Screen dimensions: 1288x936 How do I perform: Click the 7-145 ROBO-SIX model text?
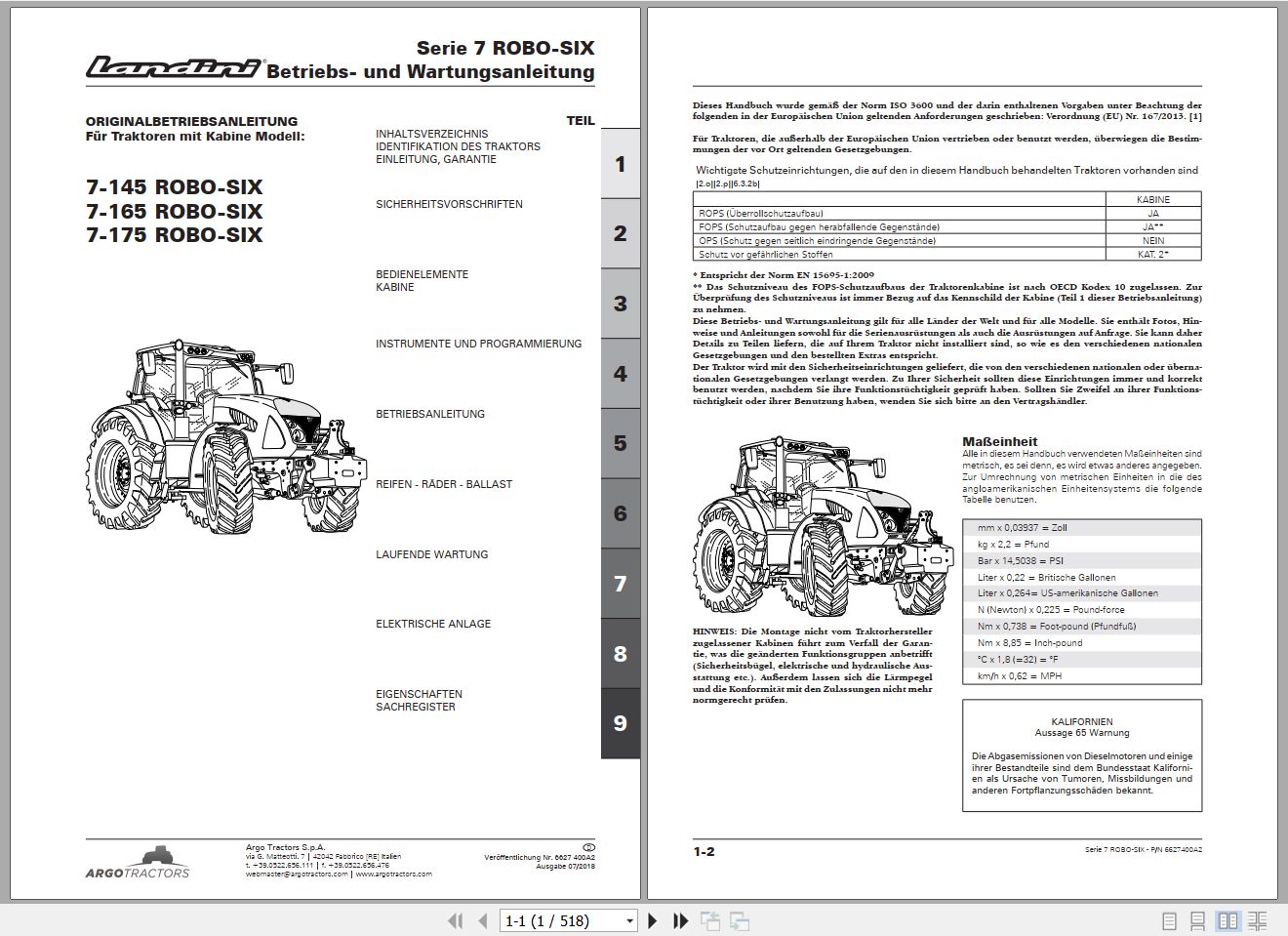coord(175,187)
